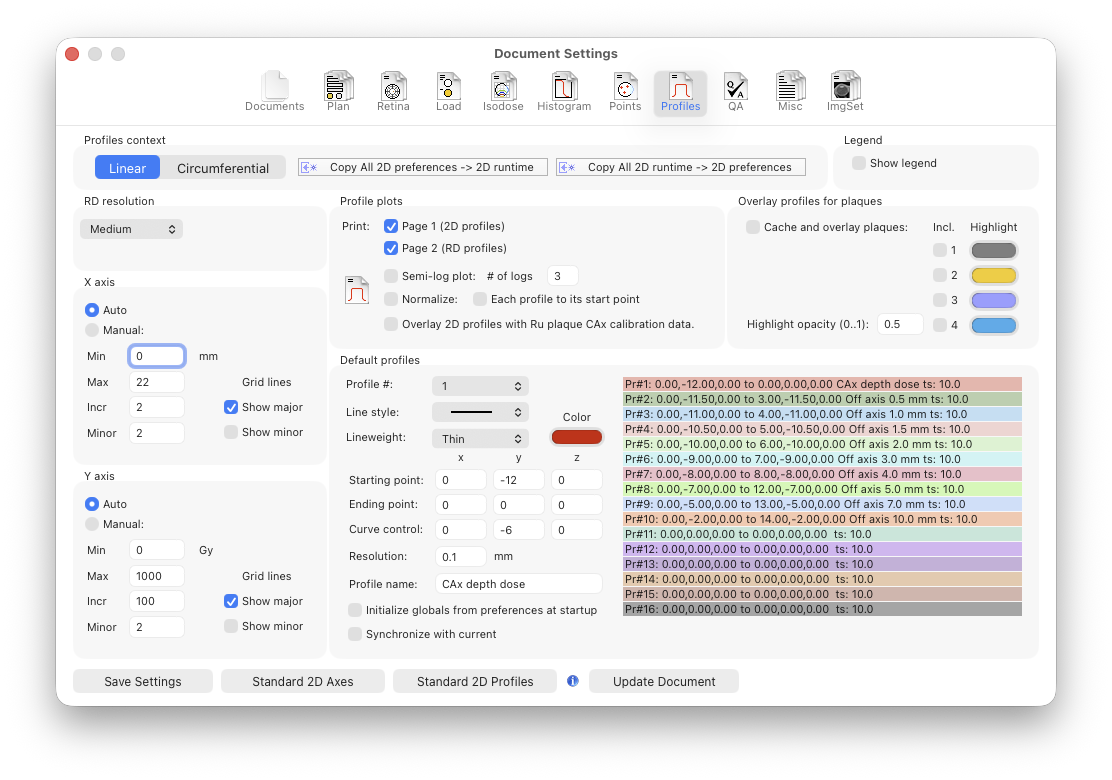Open the QA settings icon
Image resolution: width=1112 pixels, height=780 pixels.
(x=736, y=92)
